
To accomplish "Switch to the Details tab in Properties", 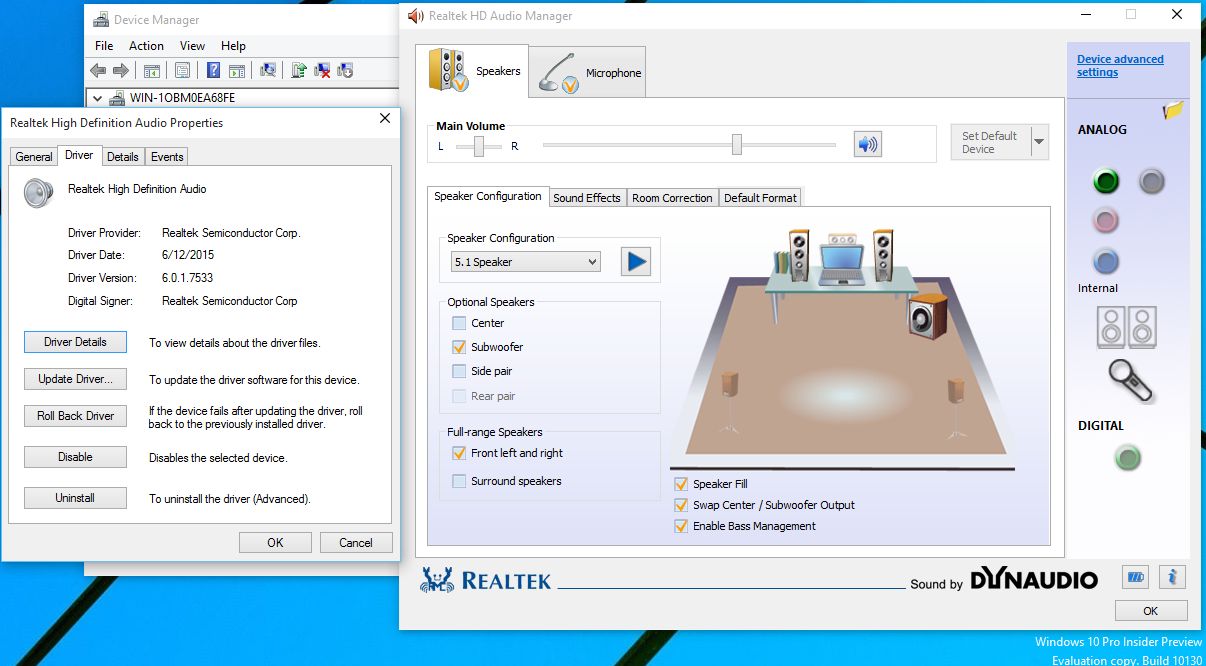I will (x=123, y=157).
